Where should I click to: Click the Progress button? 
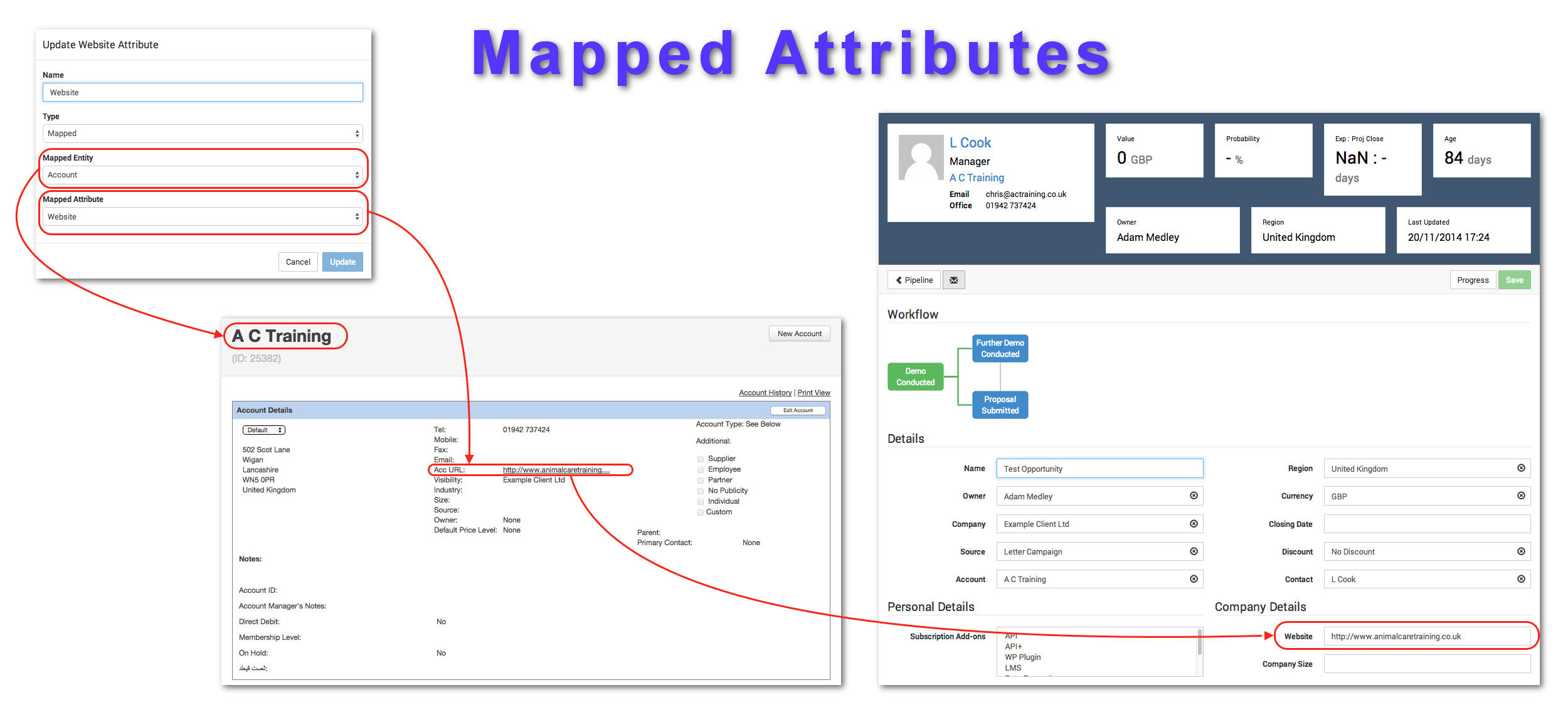[x=1472, y=280]
